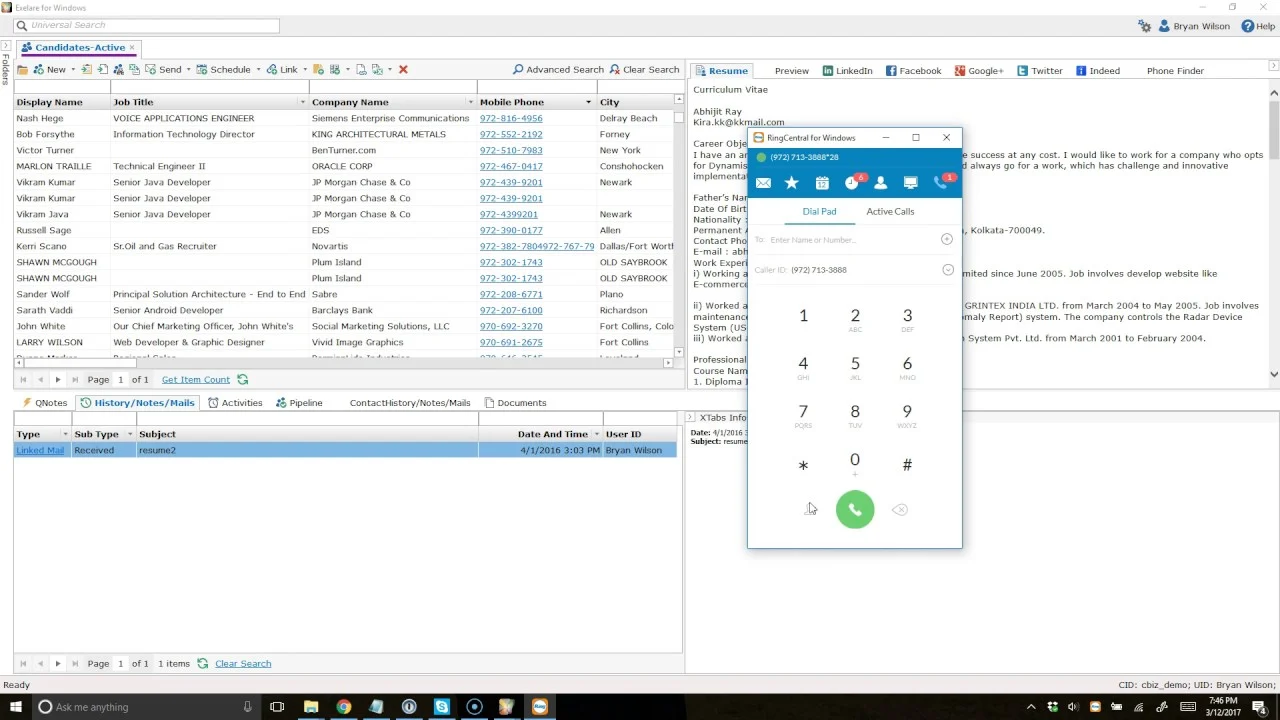Open Skype from the taskbar
This screenshot has height=720, width=1280.
(x=441, y=707)
